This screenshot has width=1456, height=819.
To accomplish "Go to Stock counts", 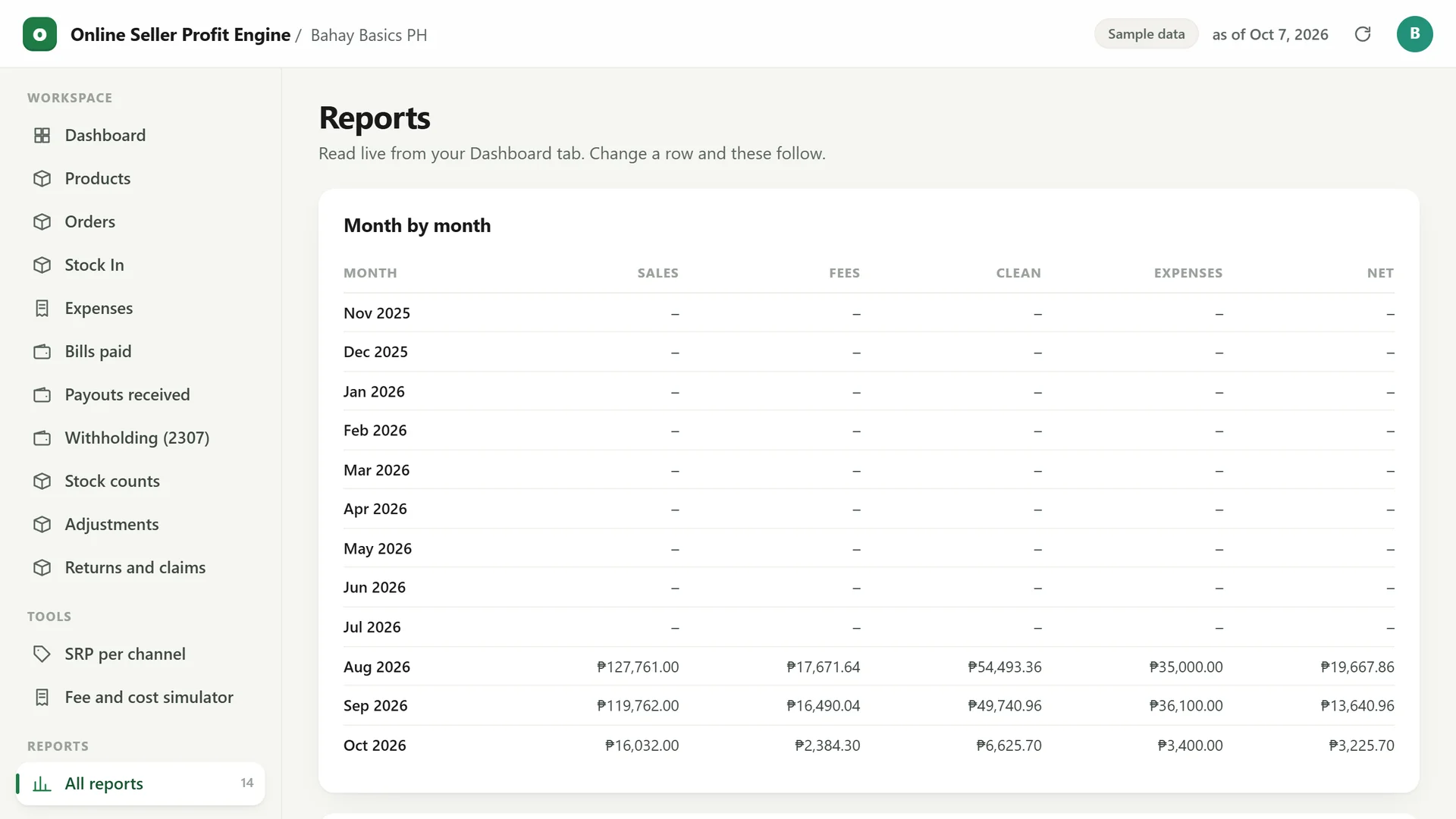I will (x=140, y=481).
